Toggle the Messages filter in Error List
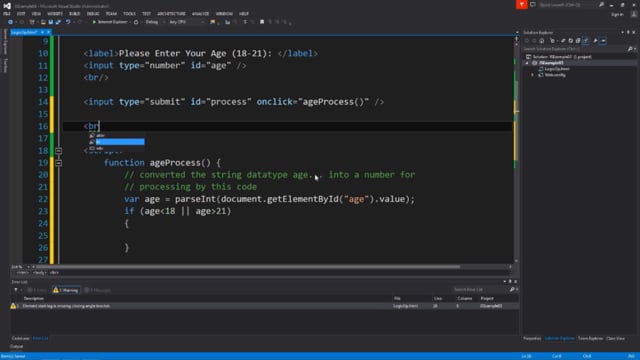 click(x=97, y=290)
